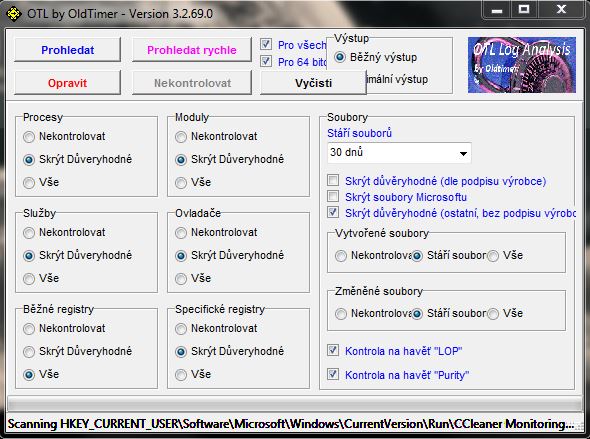Viewport: 590px width, 439px height.
Task: Select Nekontrolovat under Ovladače
Action: [x=181, y=233]
